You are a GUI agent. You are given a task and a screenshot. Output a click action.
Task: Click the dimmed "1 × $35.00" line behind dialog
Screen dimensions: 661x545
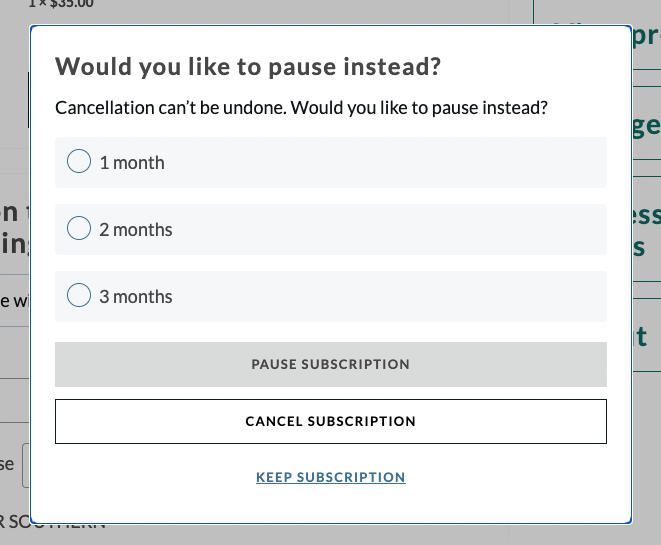(x=60, y=5)
